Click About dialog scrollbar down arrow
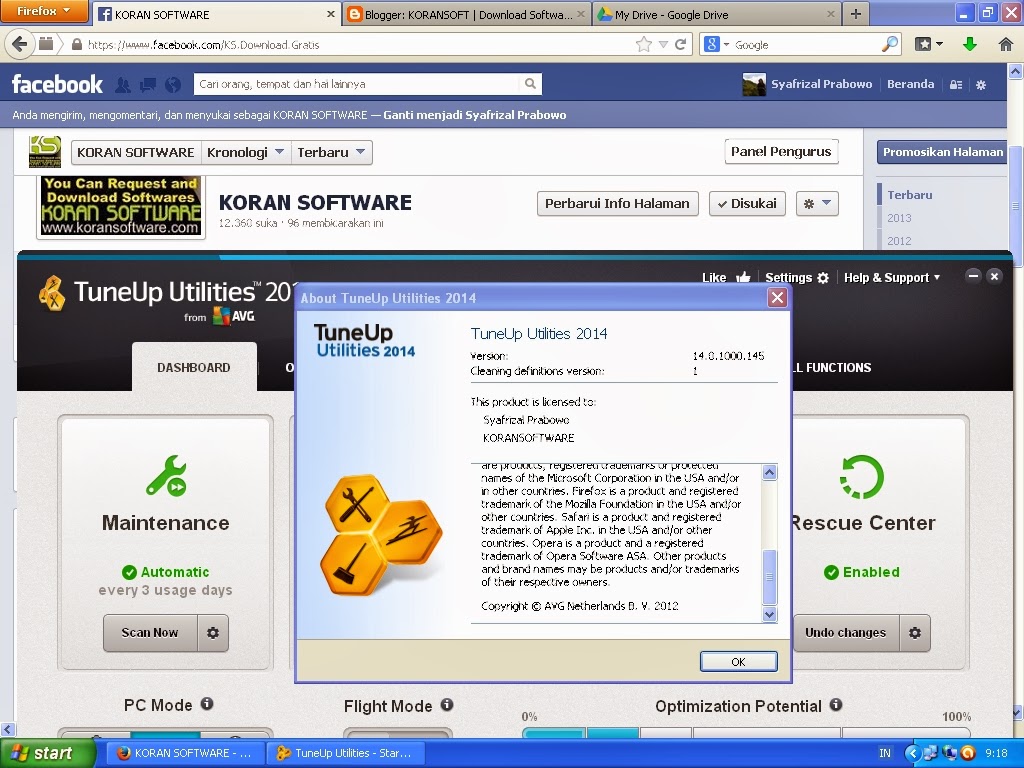Viewport: 1024px width, 768px height. coord(769,614)
